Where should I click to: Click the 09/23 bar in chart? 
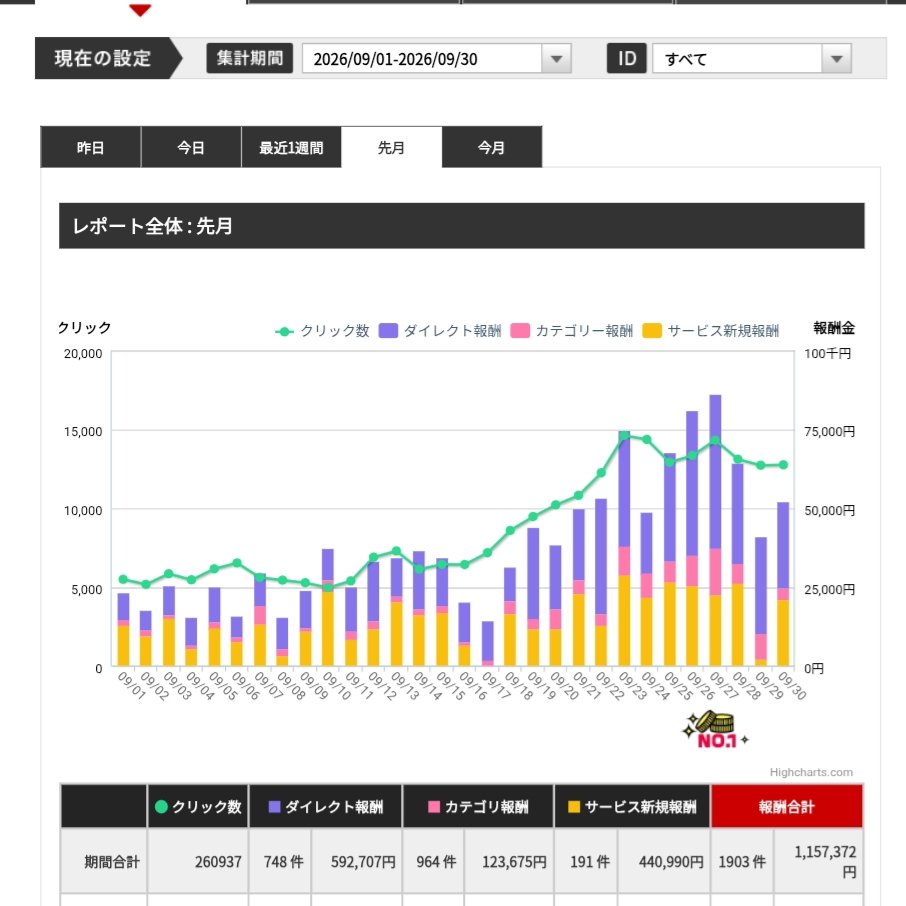point(624,548)
